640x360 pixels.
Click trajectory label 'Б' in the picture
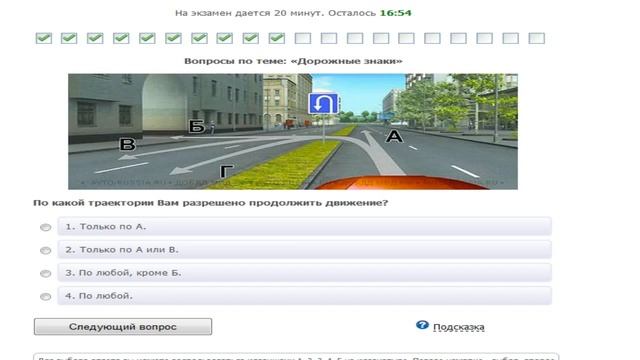197,127
